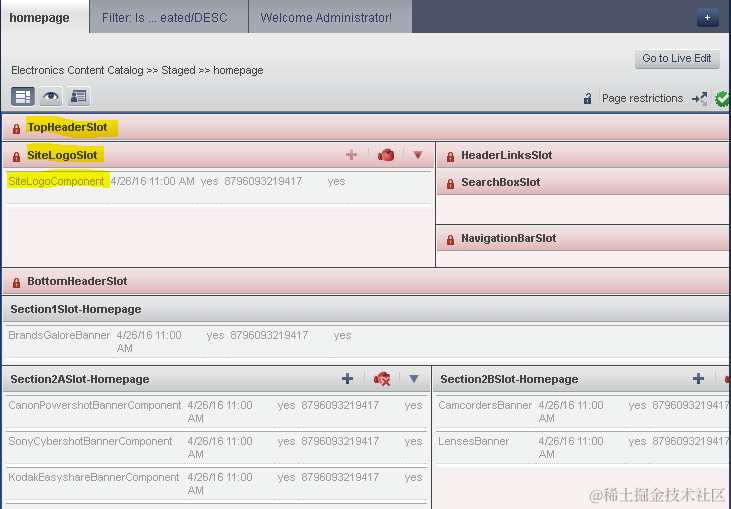
Task: Click lock icon of SiteLogoSlot
Action: [x=16, y=157]
